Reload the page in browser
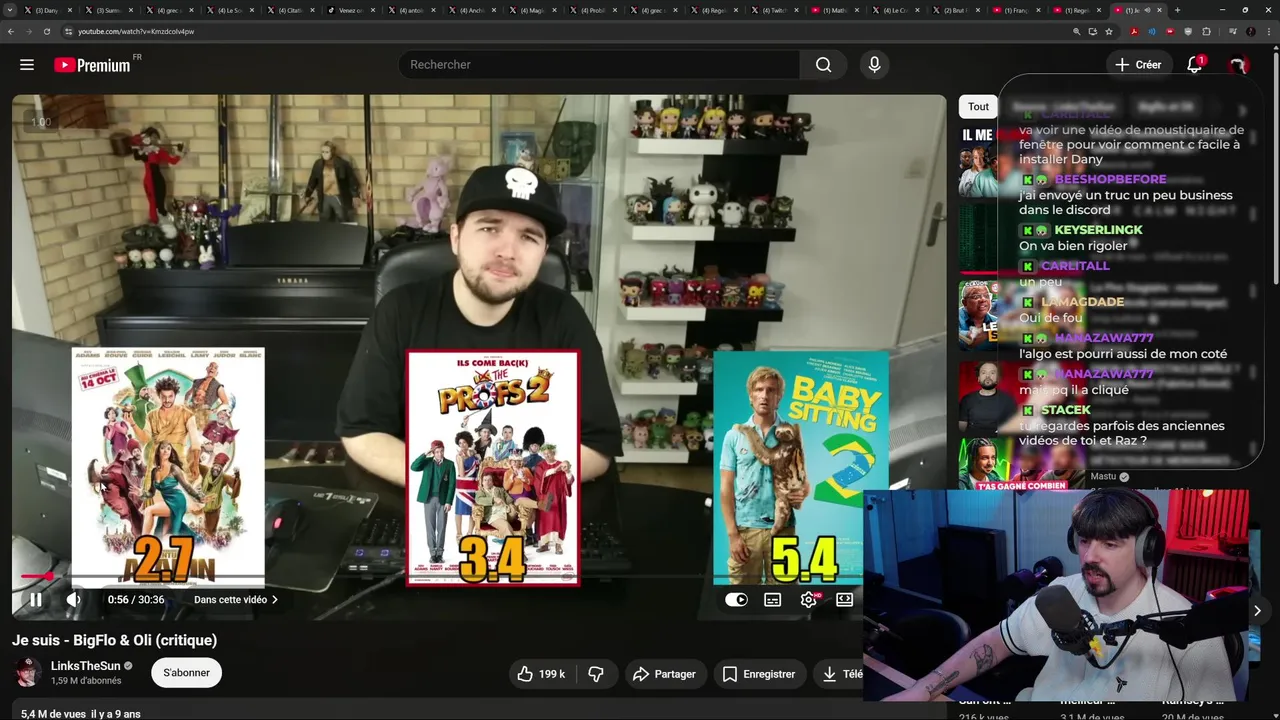This screenshot has height=720, width=1280. (46, 31)
